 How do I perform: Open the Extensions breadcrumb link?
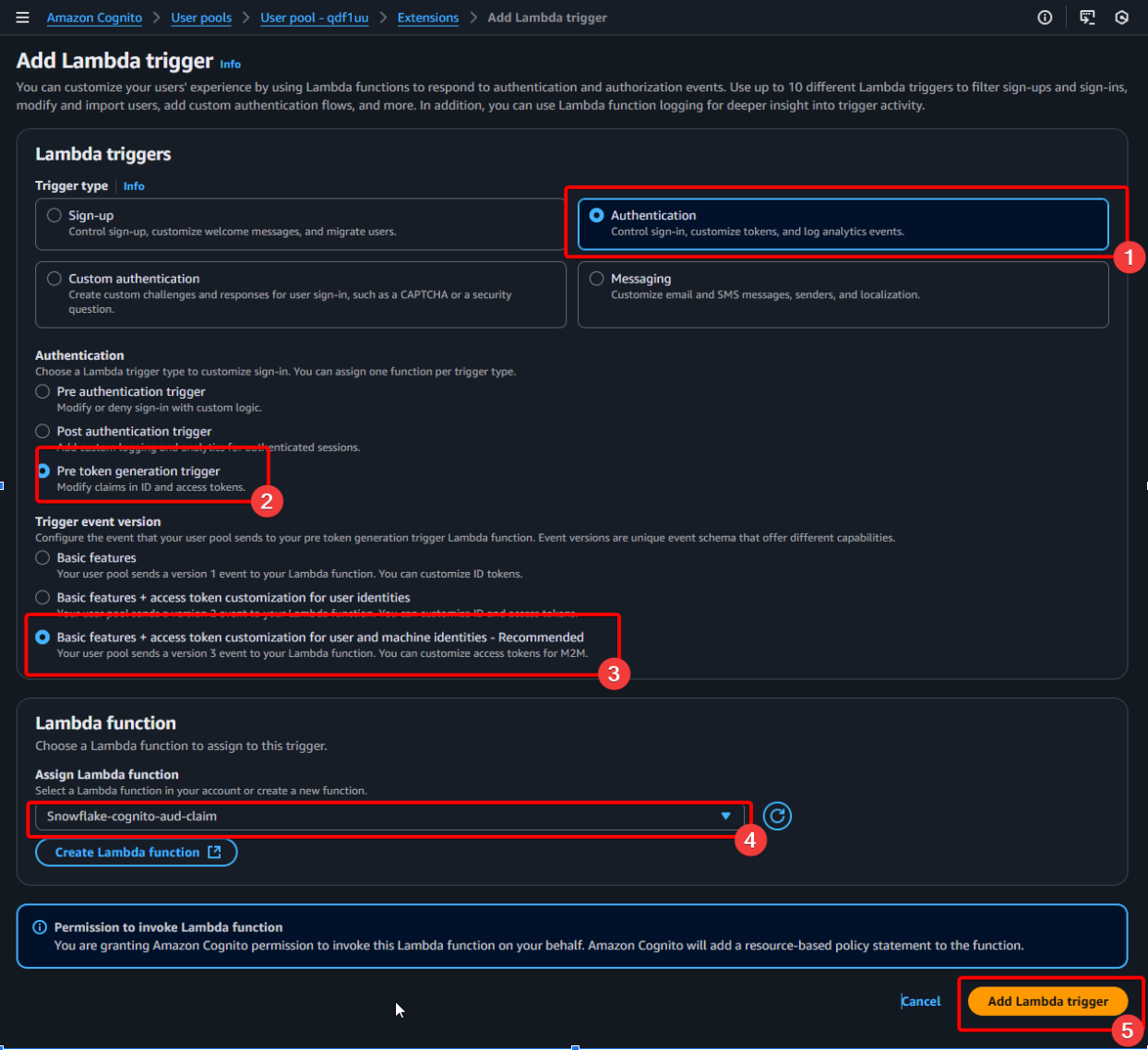tap(427, 18)
